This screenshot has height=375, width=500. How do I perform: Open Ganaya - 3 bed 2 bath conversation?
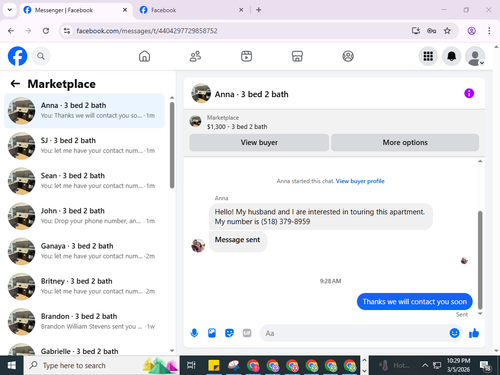point(84,251)
